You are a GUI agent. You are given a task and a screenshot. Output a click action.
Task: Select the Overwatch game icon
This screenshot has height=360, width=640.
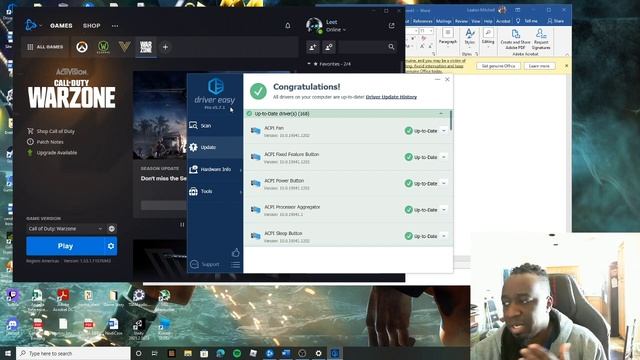[x=82, y=47]
